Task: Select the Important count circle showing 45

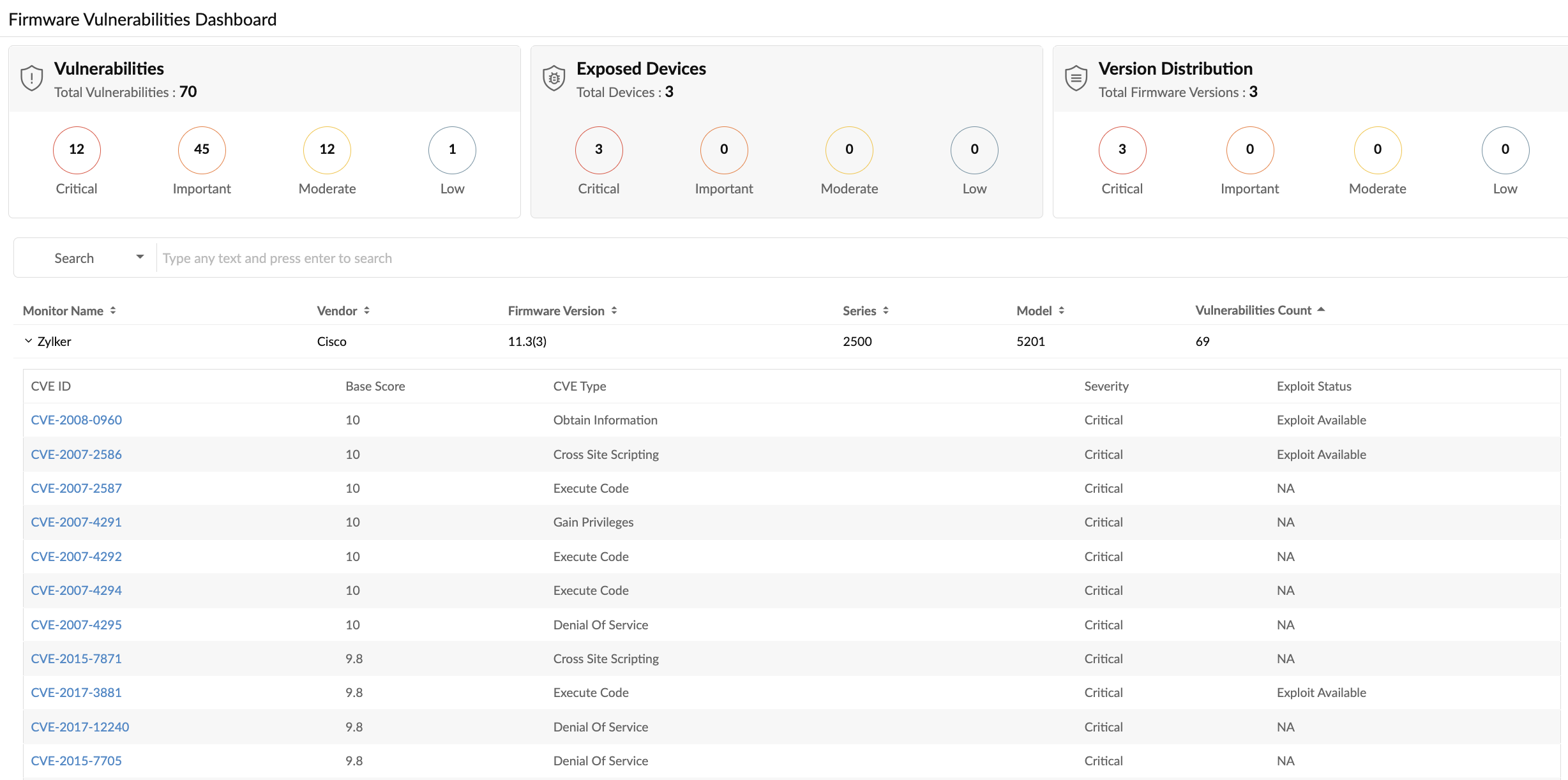Action: (x=201, y=150)
